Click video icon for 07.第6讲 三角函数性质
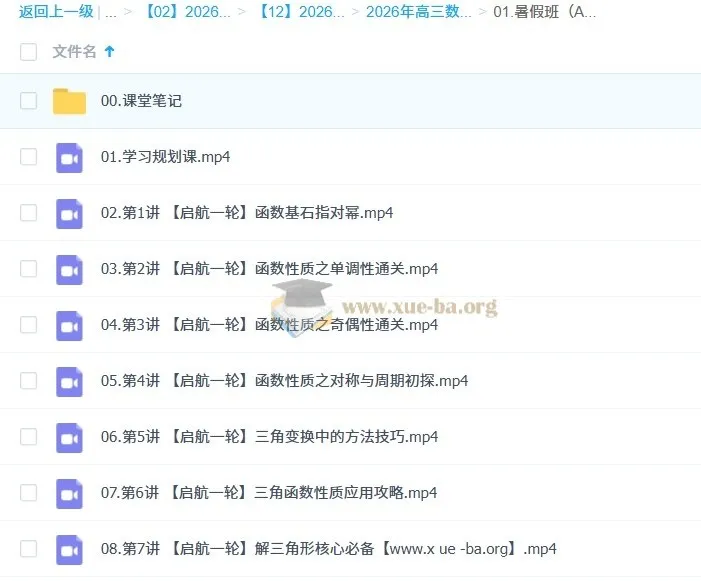The width and height of the screenshot is (701, 581). coord(69,493)
